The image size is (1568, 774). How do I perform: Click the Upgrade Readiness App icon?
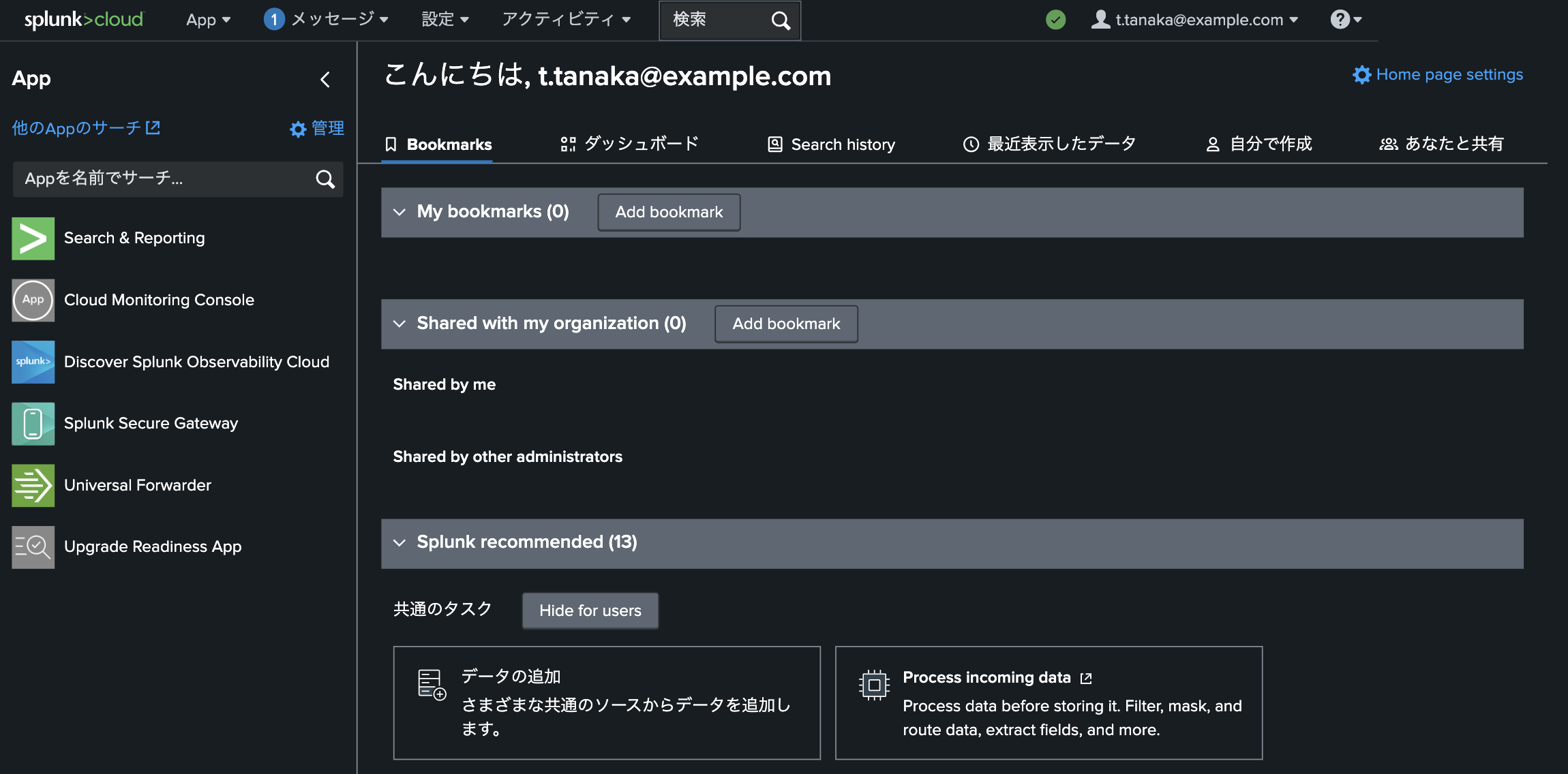click(33, 546)
